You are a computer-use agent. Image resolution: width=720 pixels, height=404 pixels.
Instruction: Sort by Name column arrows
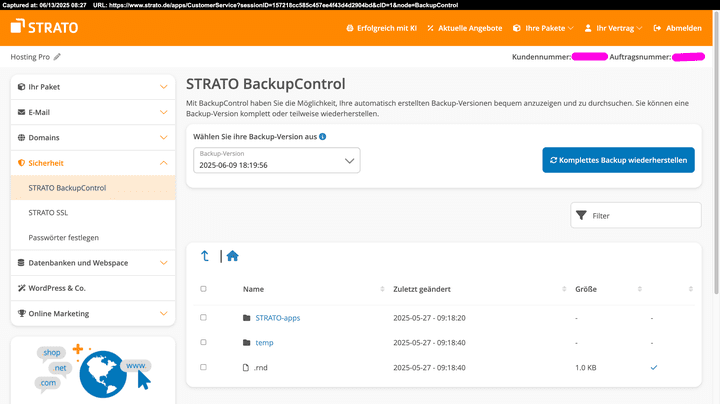point(382,289)
